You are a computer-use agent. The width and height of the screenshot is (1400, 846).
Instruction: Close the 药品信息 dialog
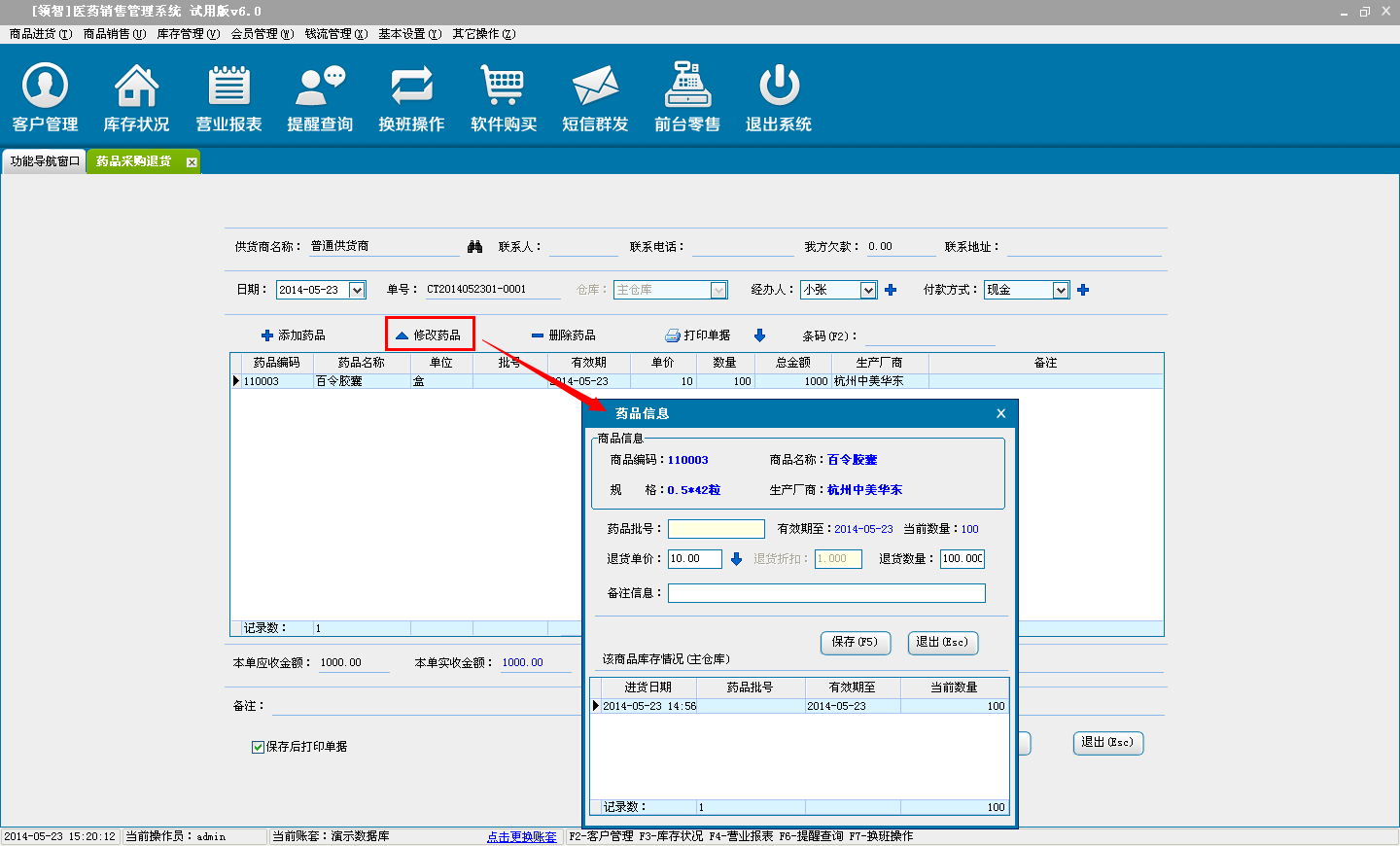click(x=1001, y=413)
